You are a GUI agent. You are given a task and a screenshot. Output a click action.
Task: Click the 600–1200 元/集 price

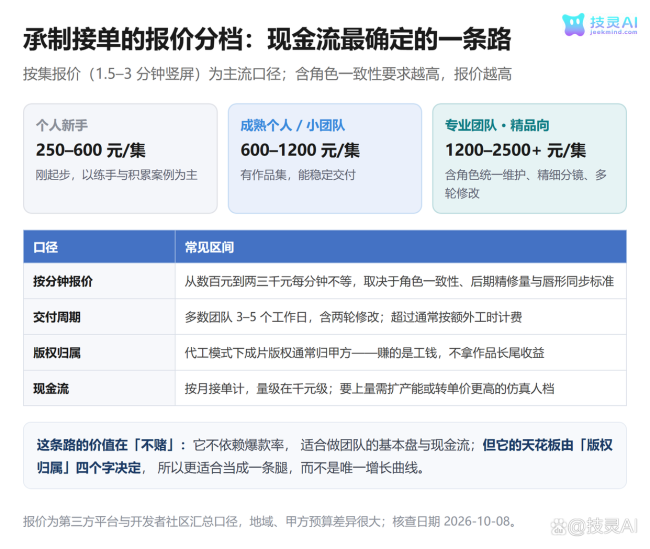[x=300, y=150]
